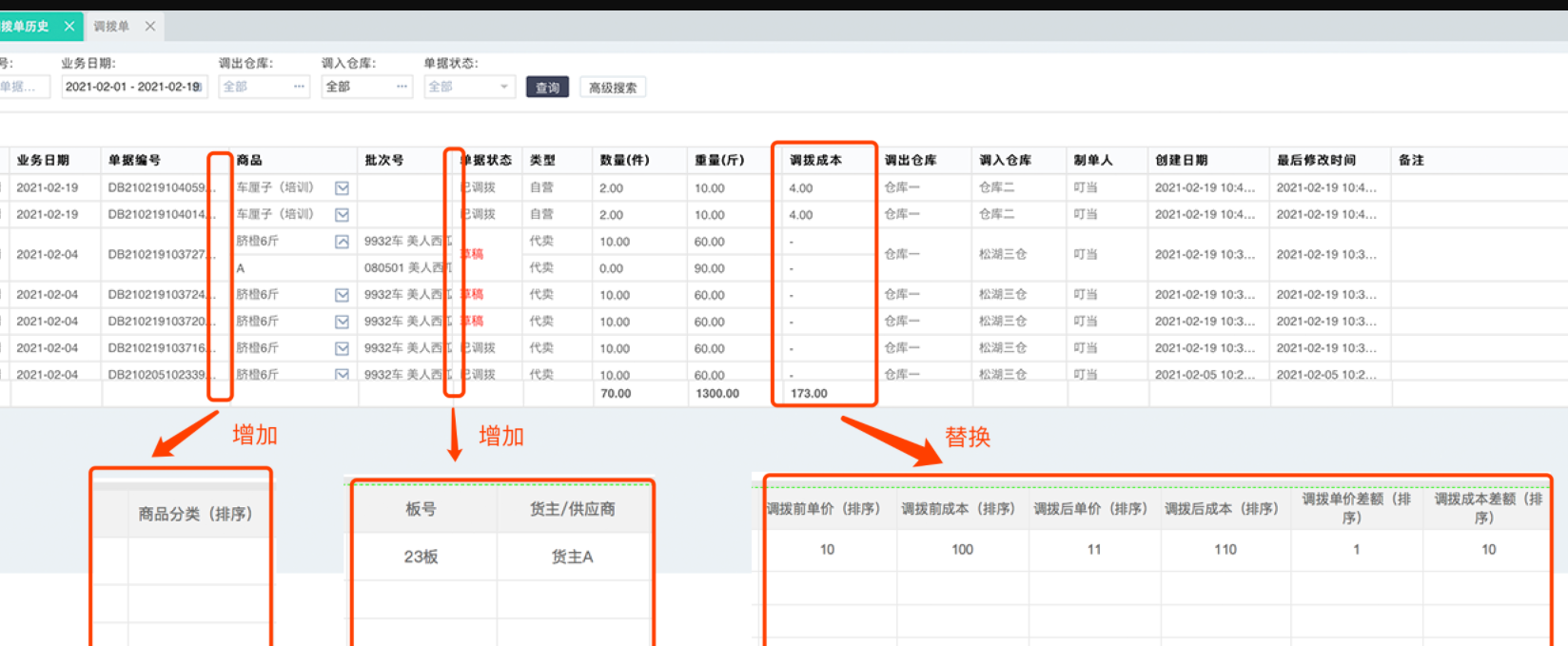Open the 调出仓库 ellipsis selector
Screen dimensions: 1568x646
pos(299,87)
